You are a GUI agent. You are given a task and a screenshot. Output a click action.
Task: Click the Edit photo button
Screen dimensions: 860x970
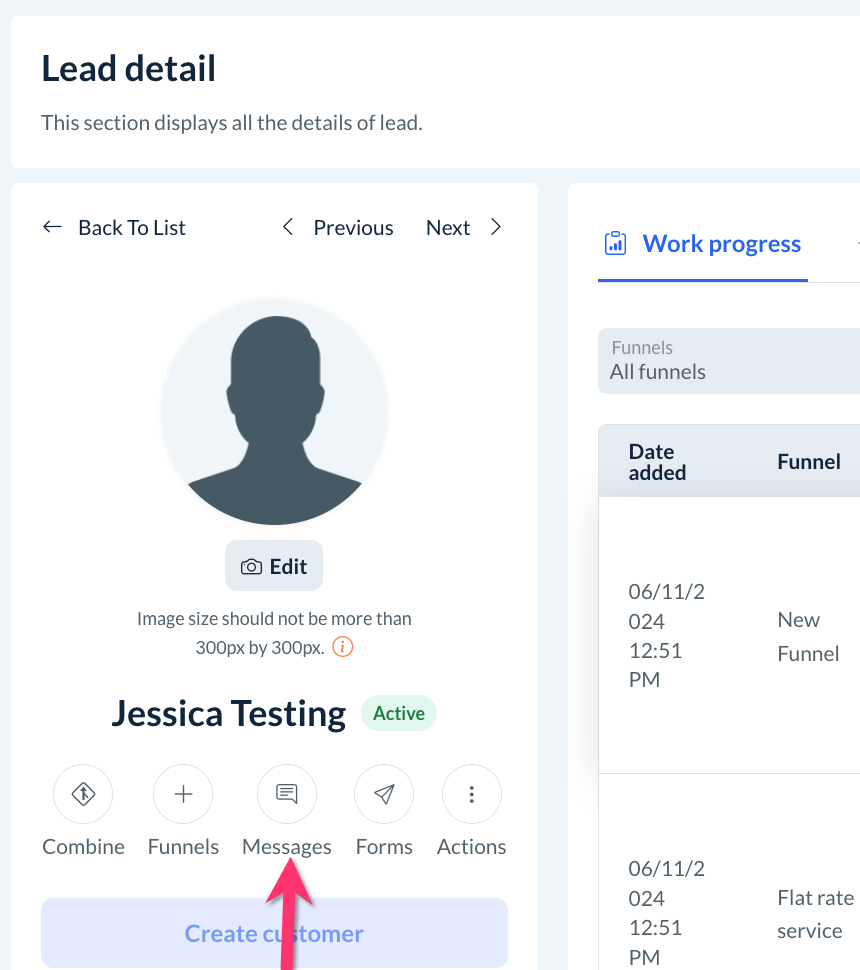(x=274, y=567)
